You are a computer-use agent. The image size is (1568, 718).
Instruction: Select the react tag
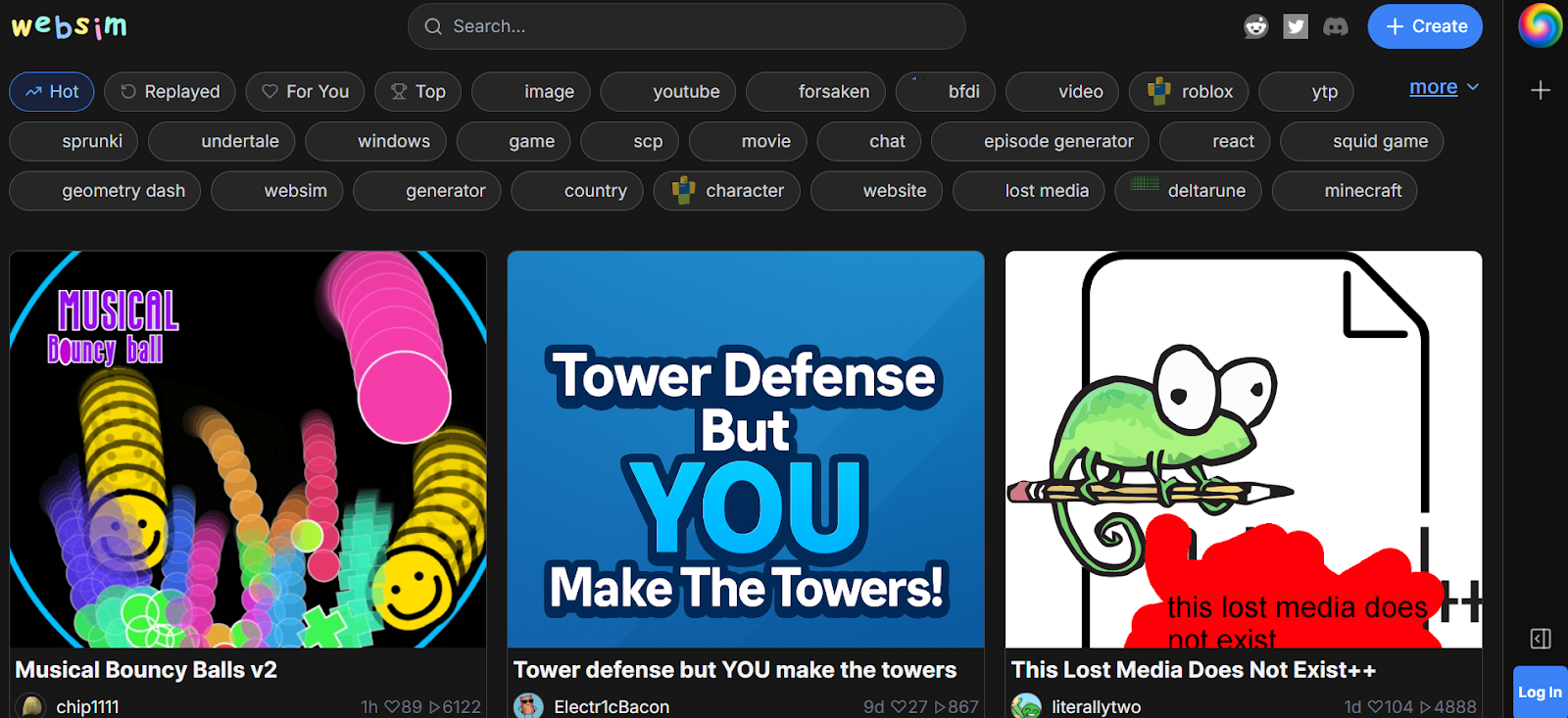(1214, 141)
